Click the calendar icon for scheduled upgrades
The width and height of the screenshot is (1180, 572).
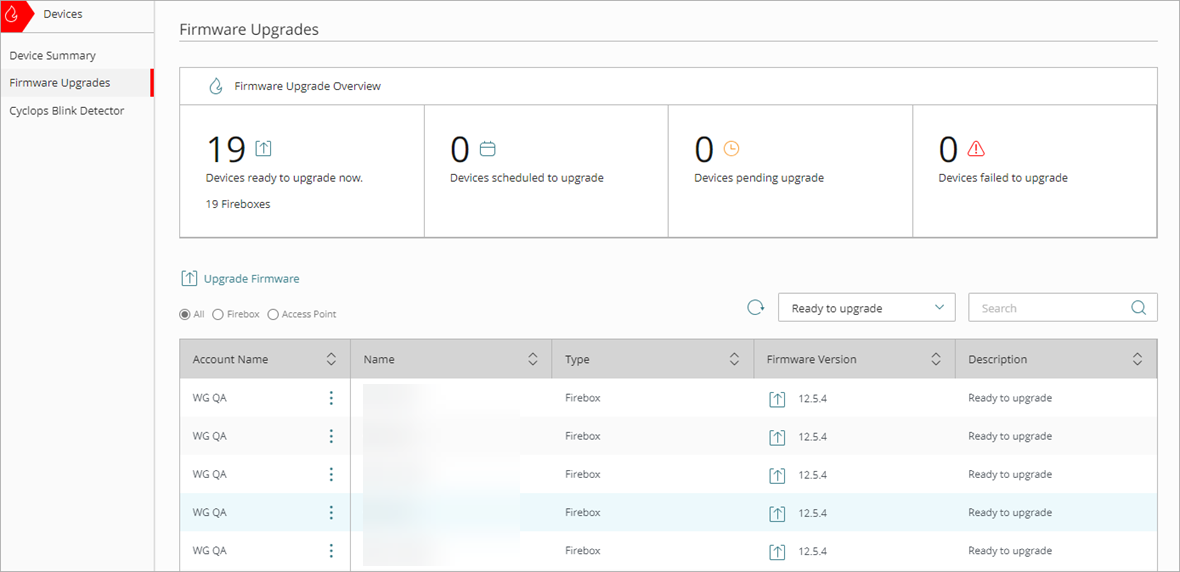[488, 149]
